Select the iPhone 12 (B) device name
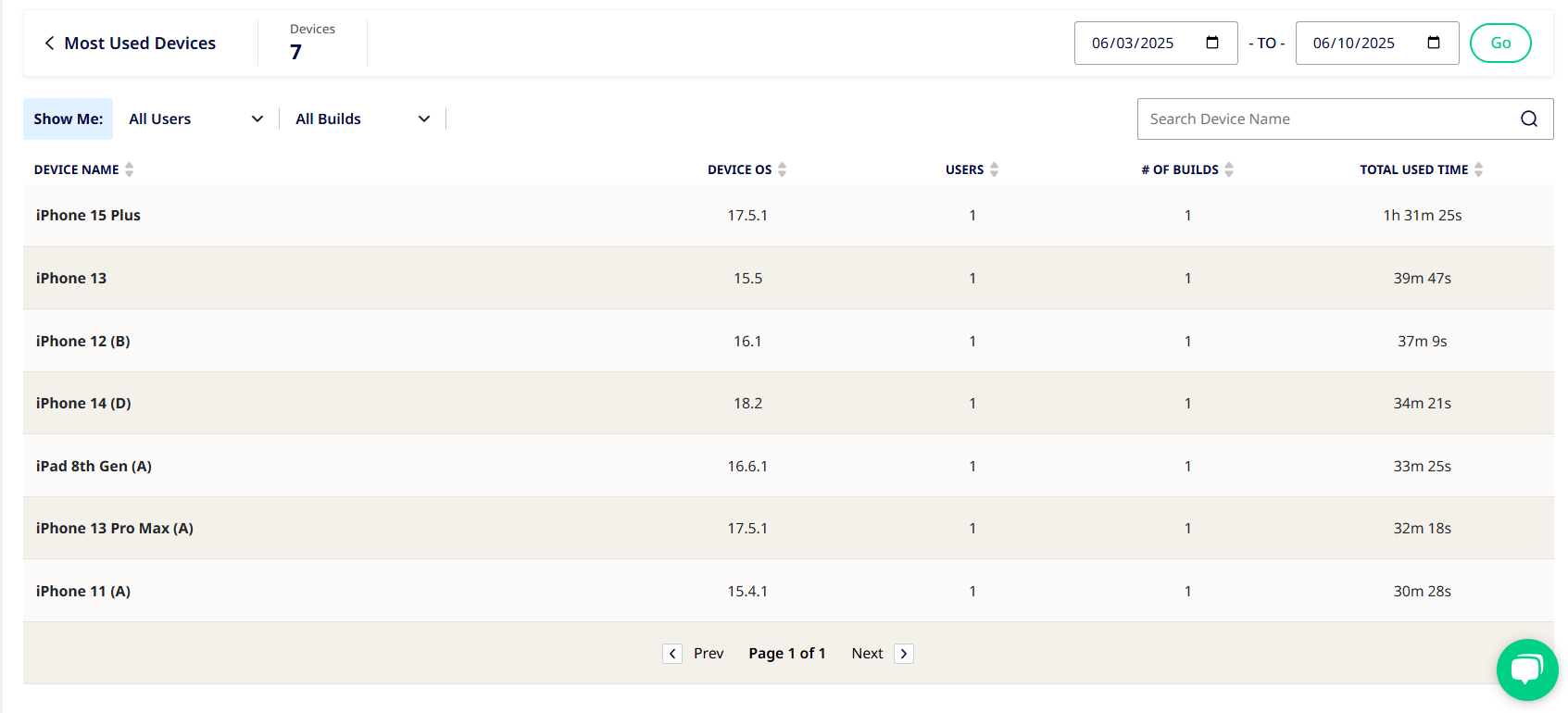 point(83,341)
